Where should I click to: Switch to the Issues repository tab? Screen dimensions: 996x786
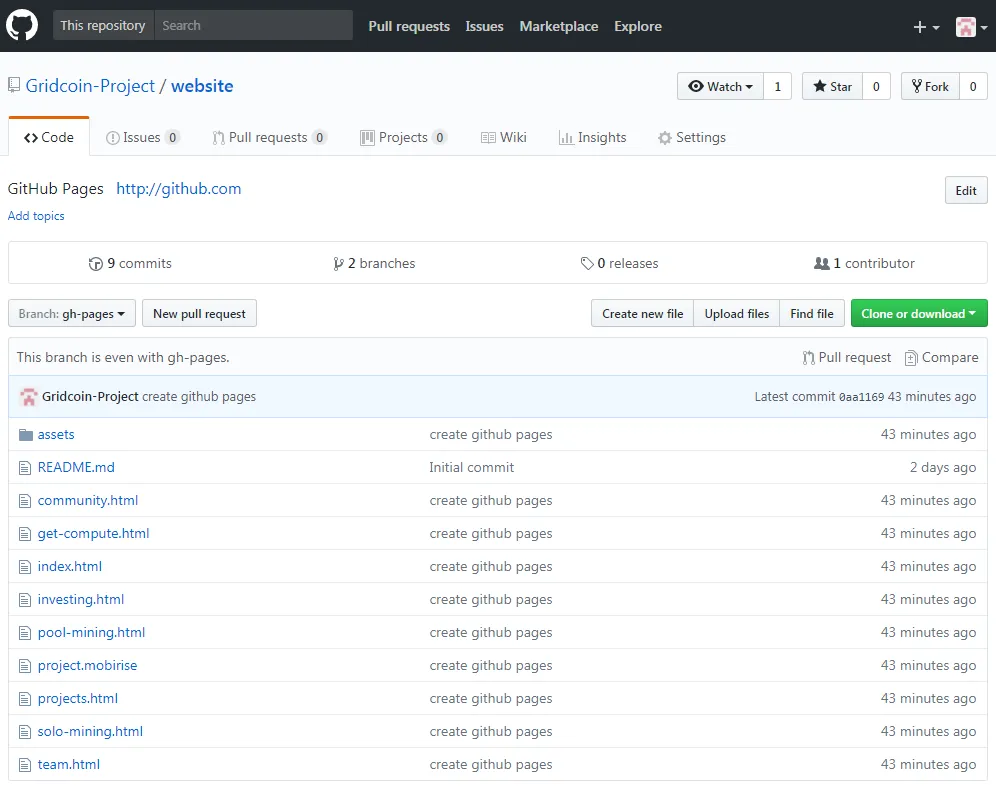143,137
